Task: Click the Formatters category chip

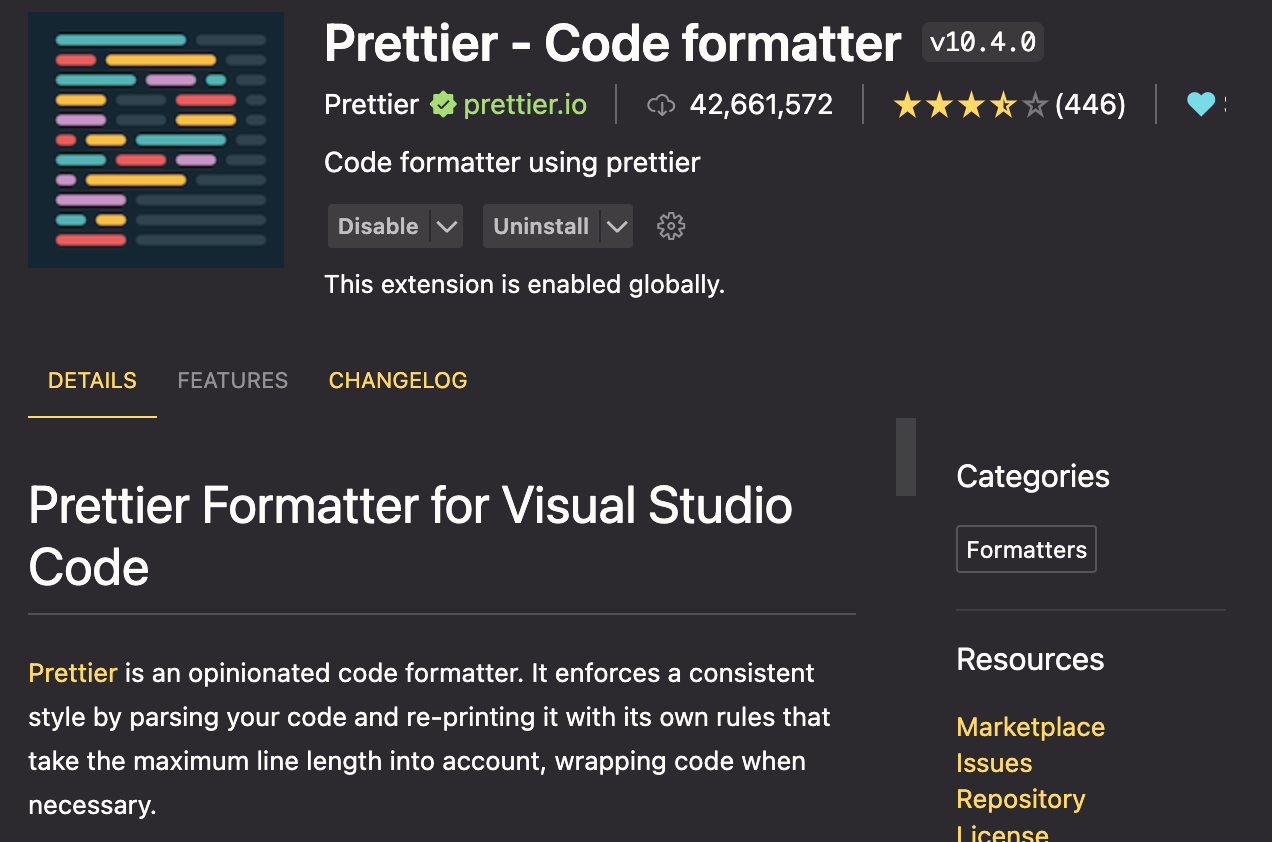Action: [1025, 548]
